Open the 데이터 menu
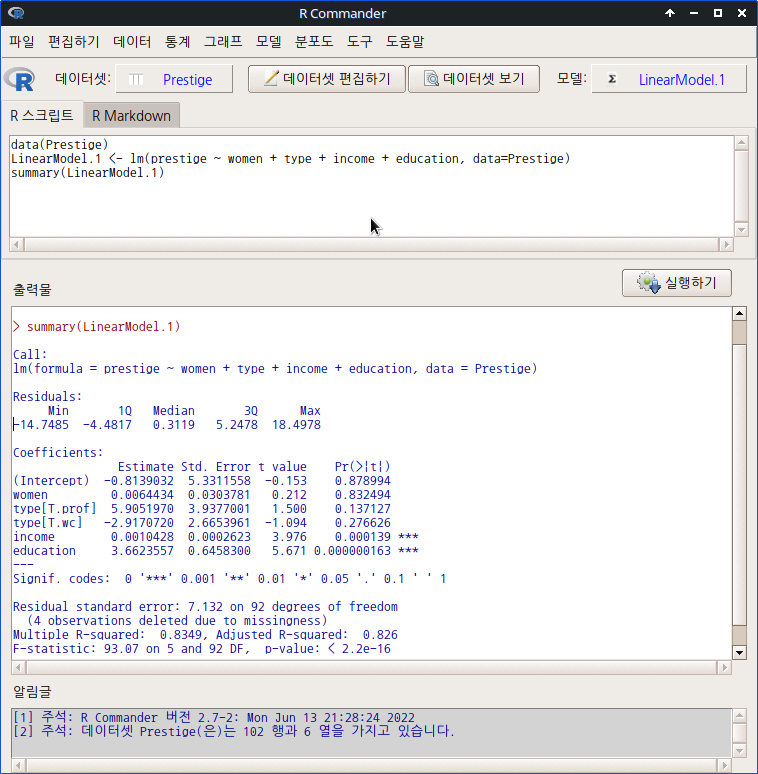Viewport: 758px width, 774px height. 132,41
